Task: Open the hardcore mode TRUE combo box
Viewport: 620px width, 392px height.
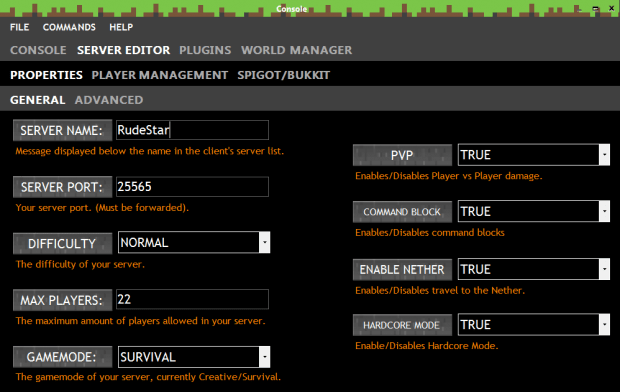Action: tap(534, 324)
